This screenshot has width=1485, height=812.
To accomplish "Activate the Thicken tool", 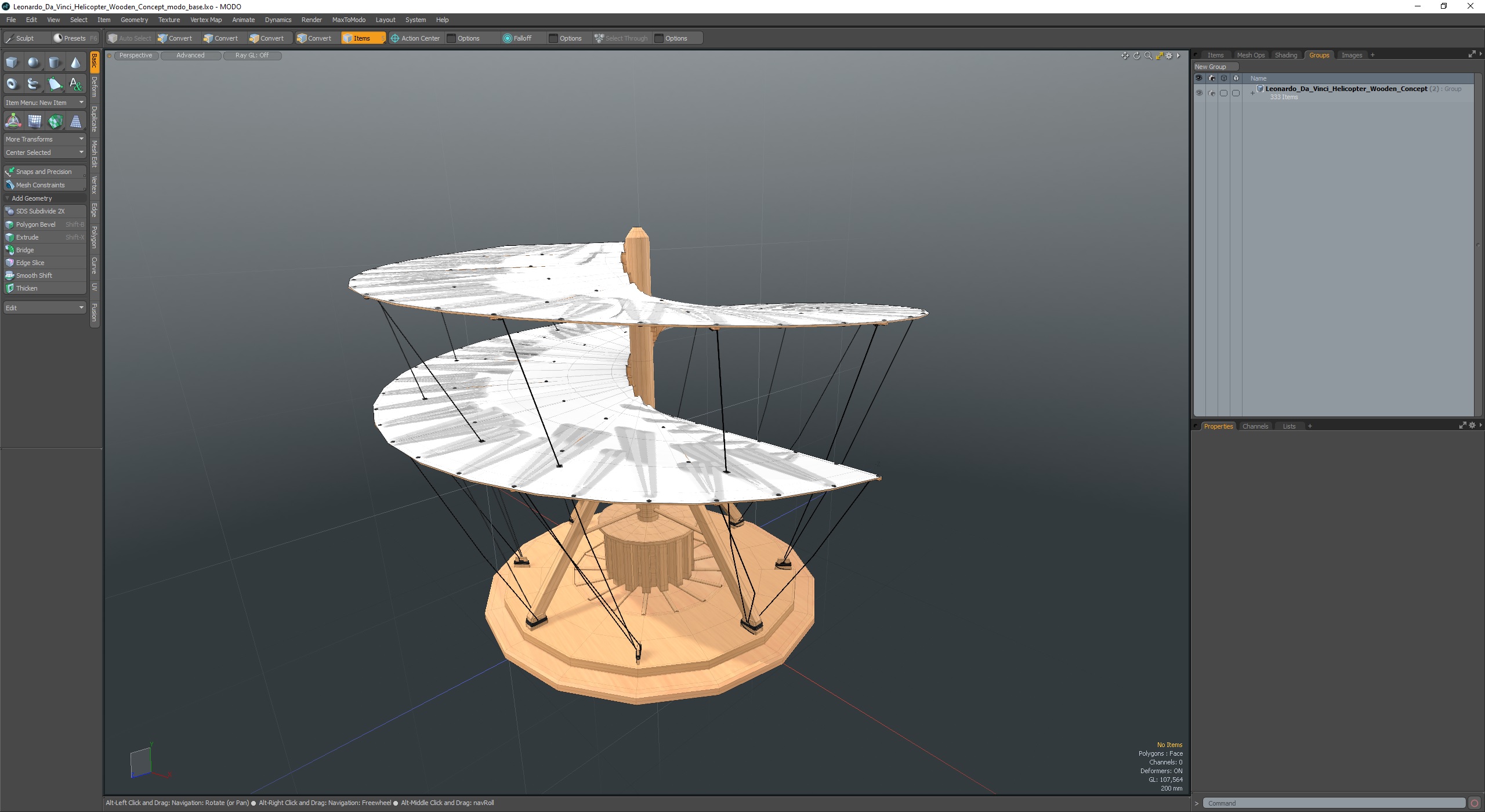I will (45, 288).
